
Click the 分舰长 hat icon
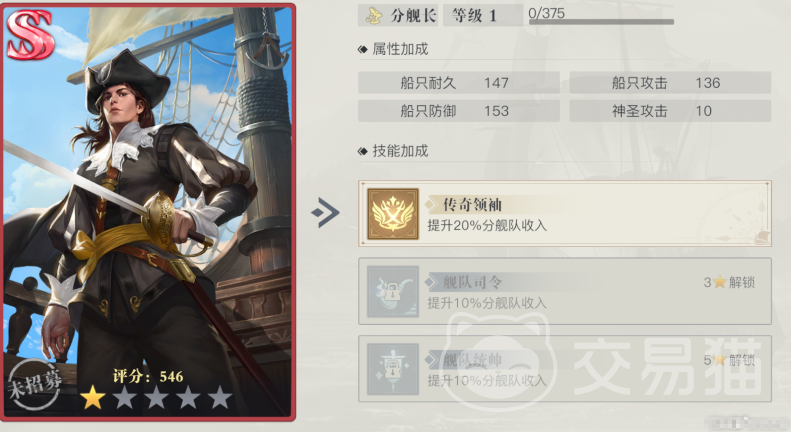tap(374, 16)
